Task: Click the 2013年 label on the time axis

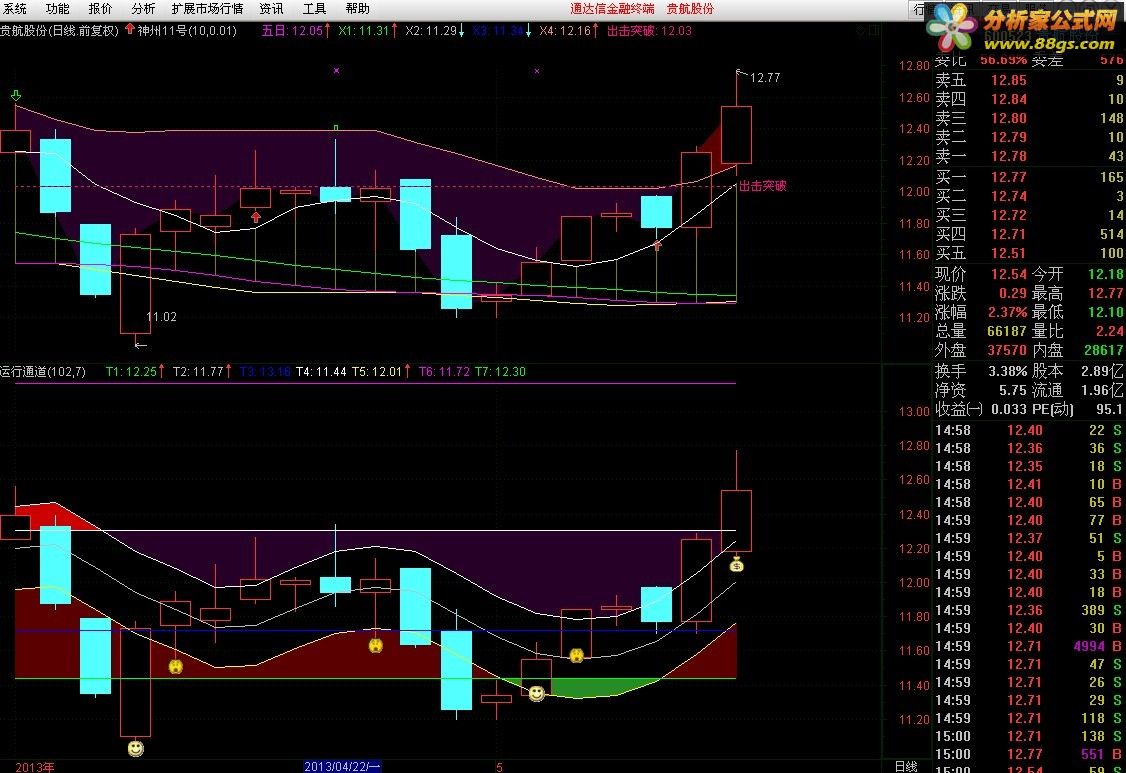Action: 34,767
